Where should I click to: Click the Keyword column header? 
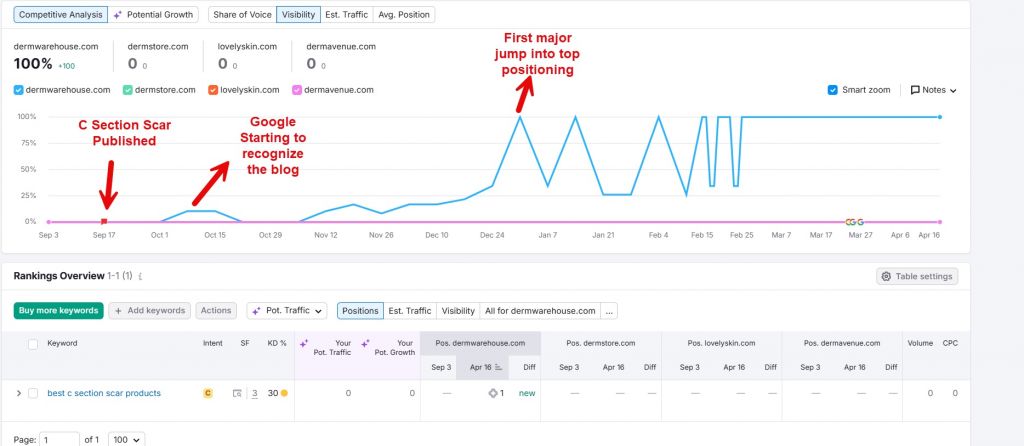point(62,343)
